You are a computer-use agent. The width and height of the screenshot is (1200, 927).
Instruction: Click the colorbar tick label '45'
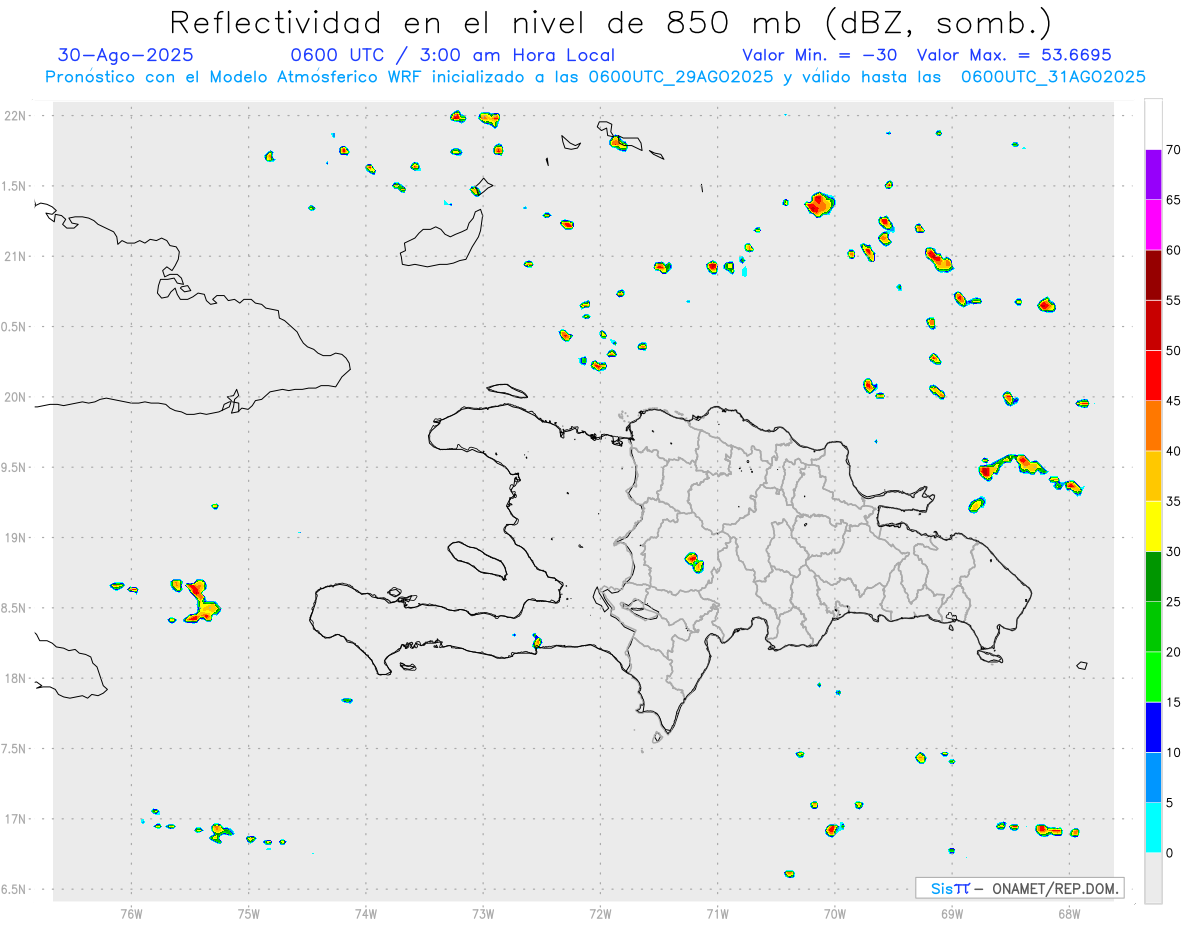point(1173,401)
